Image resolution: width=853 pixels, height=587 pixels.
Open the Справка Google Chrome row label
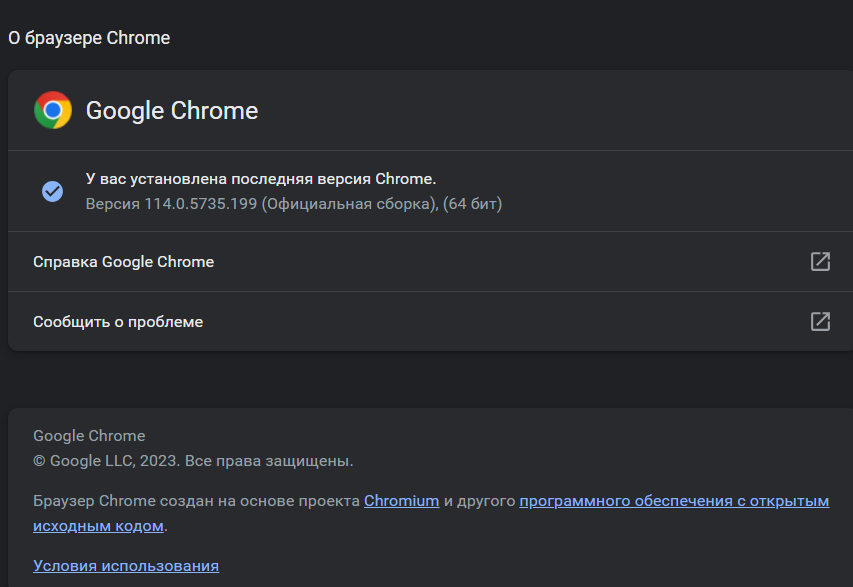click(x=123, y=262)
